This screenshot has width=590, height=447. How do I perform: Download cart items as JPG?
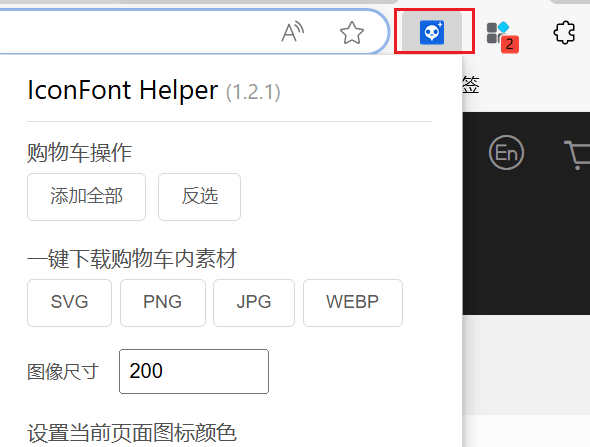pos(254,303)
